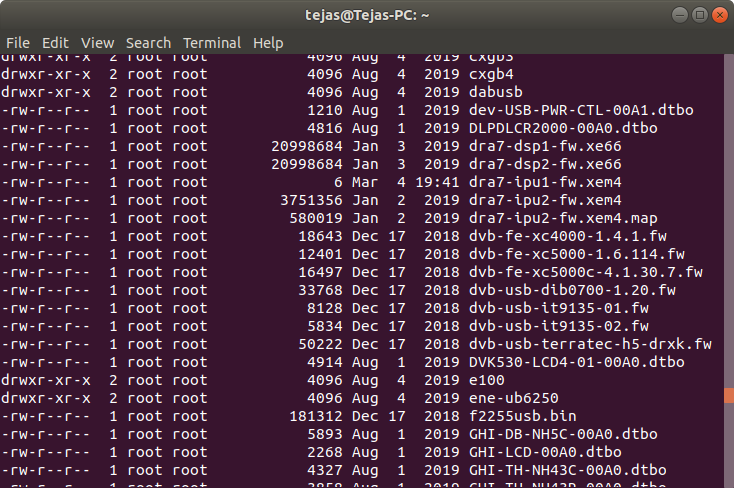
Task: Click dvb-fe-xc5000-1.6.114.fw filename
Action: (577, 254)
